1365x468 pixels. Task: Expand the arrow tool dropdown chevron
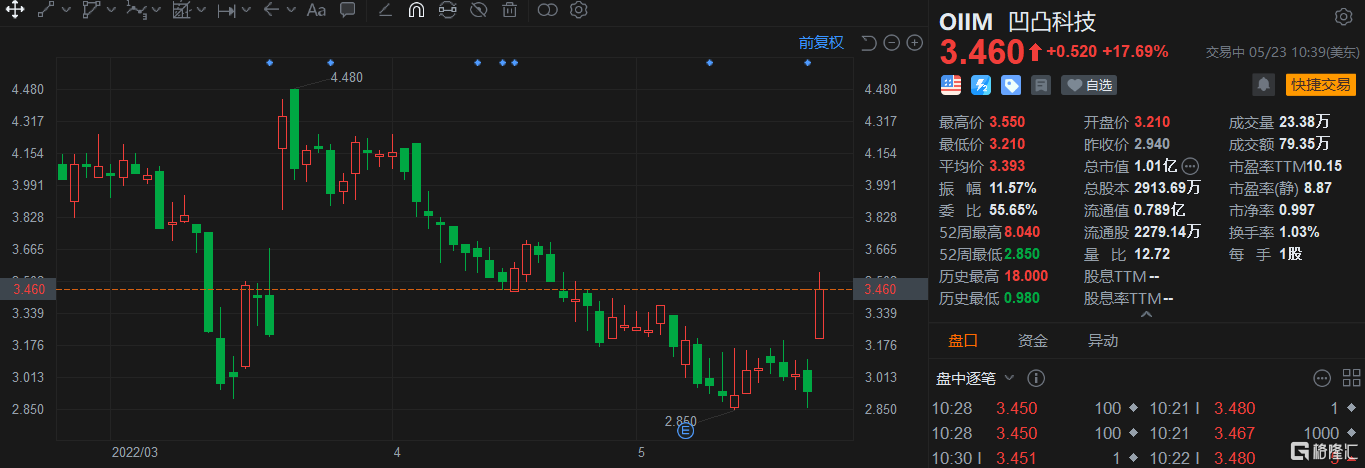click(292, 11)
